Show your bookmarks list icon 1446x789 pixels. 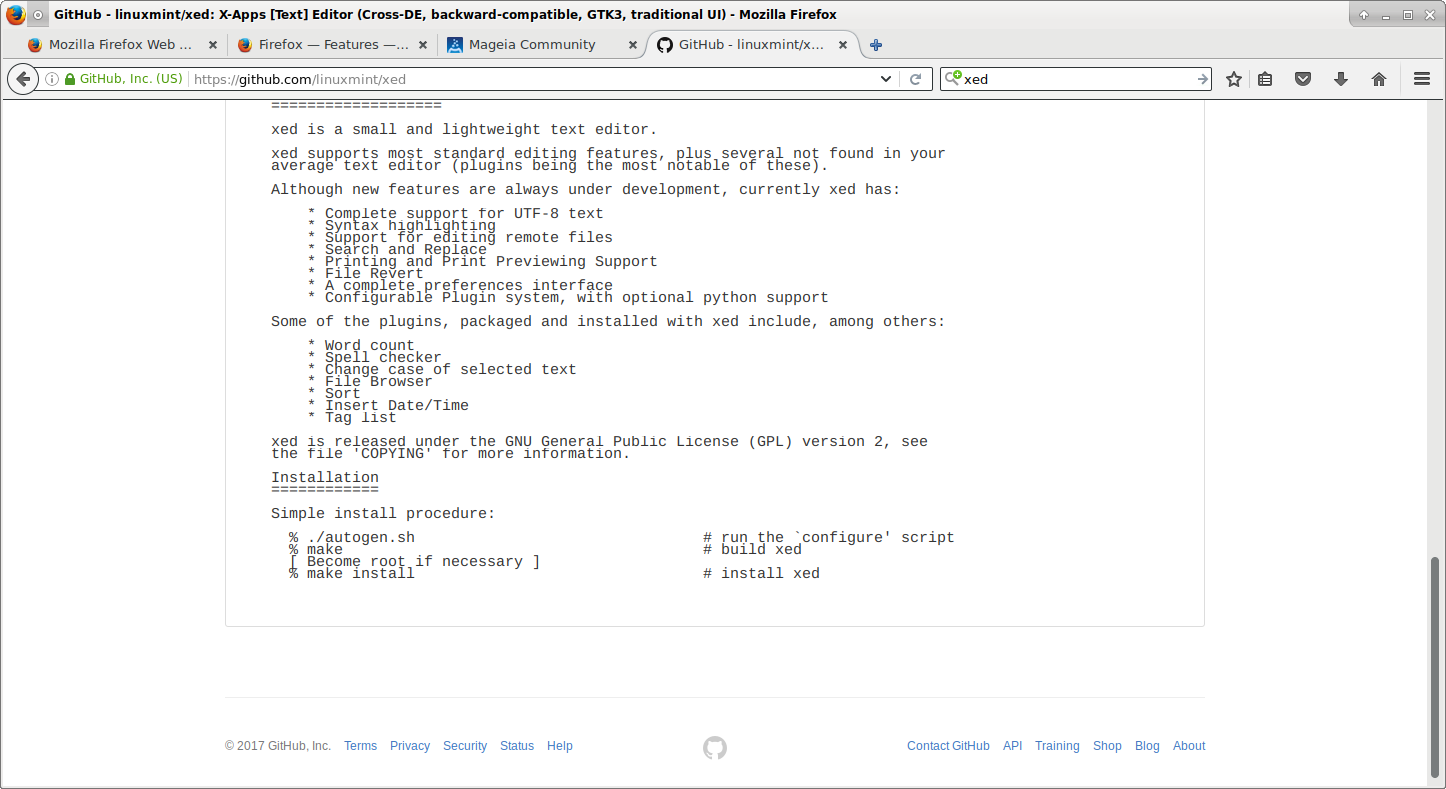coord(1265,79)
